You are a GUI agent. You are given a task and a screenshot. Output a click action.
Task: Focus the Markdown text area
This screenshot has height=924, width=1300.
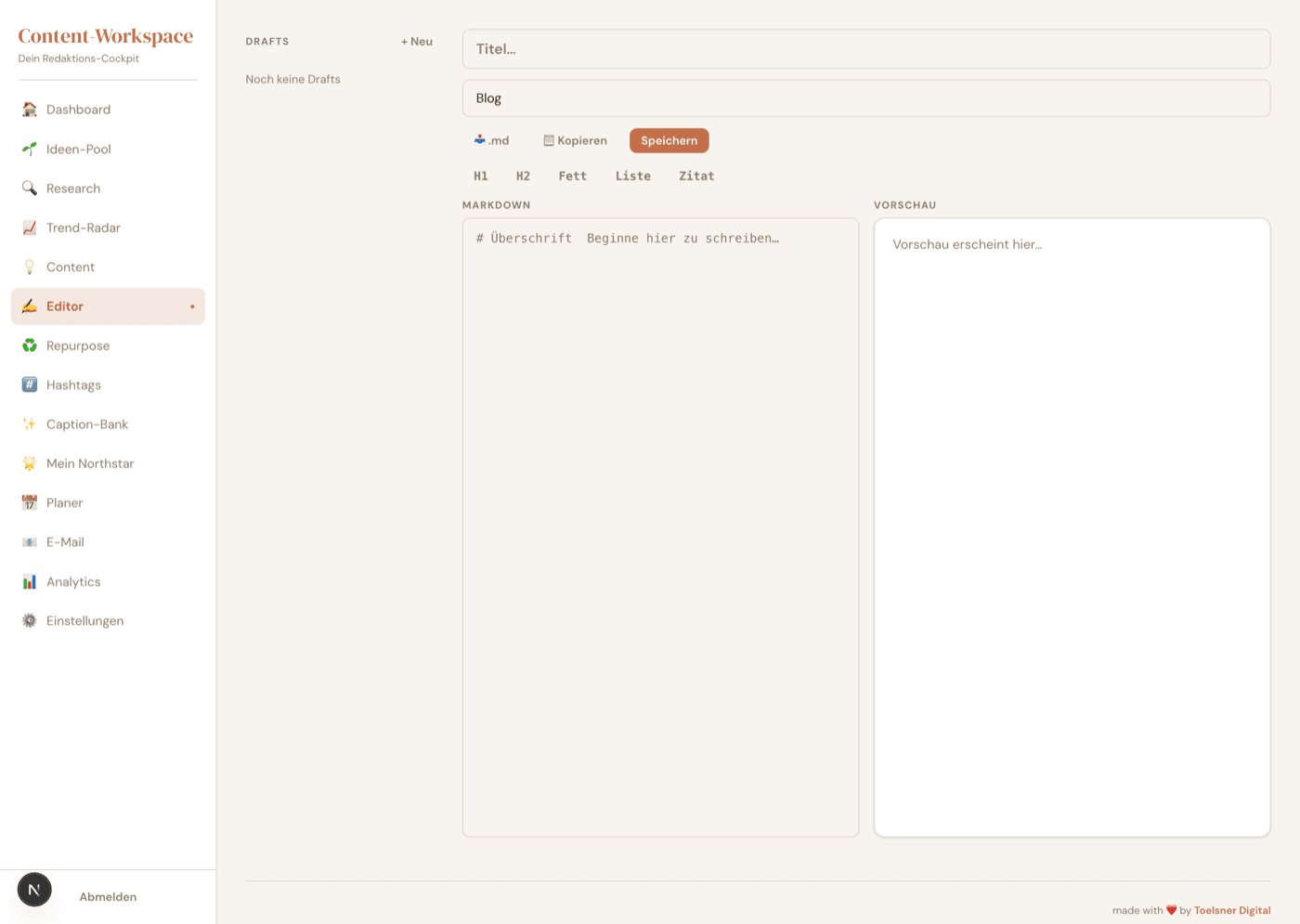click(x=661, y=527)
